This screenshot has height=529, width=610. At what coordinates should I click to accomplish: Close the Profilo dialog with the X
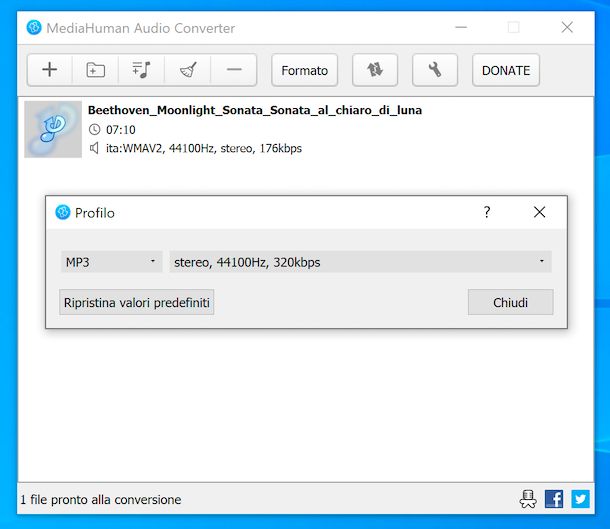click(x=539, y=212)
